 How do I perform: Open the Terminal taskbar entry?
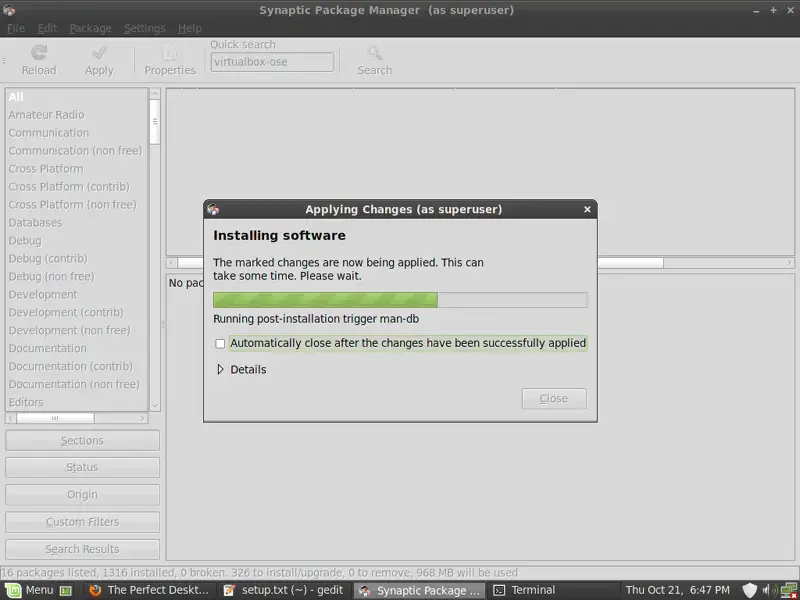click(x=554, y=590)
